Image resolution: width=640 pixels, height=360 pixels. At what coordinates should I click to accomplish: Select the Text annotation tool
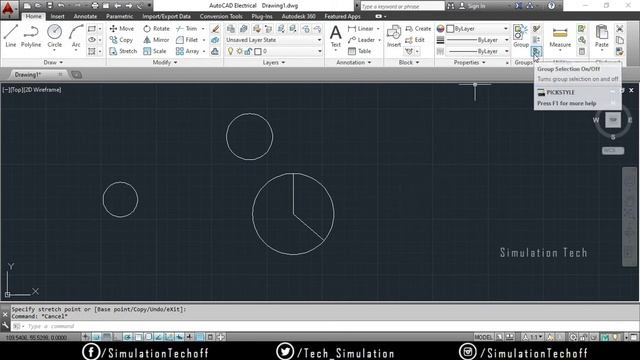336,36
